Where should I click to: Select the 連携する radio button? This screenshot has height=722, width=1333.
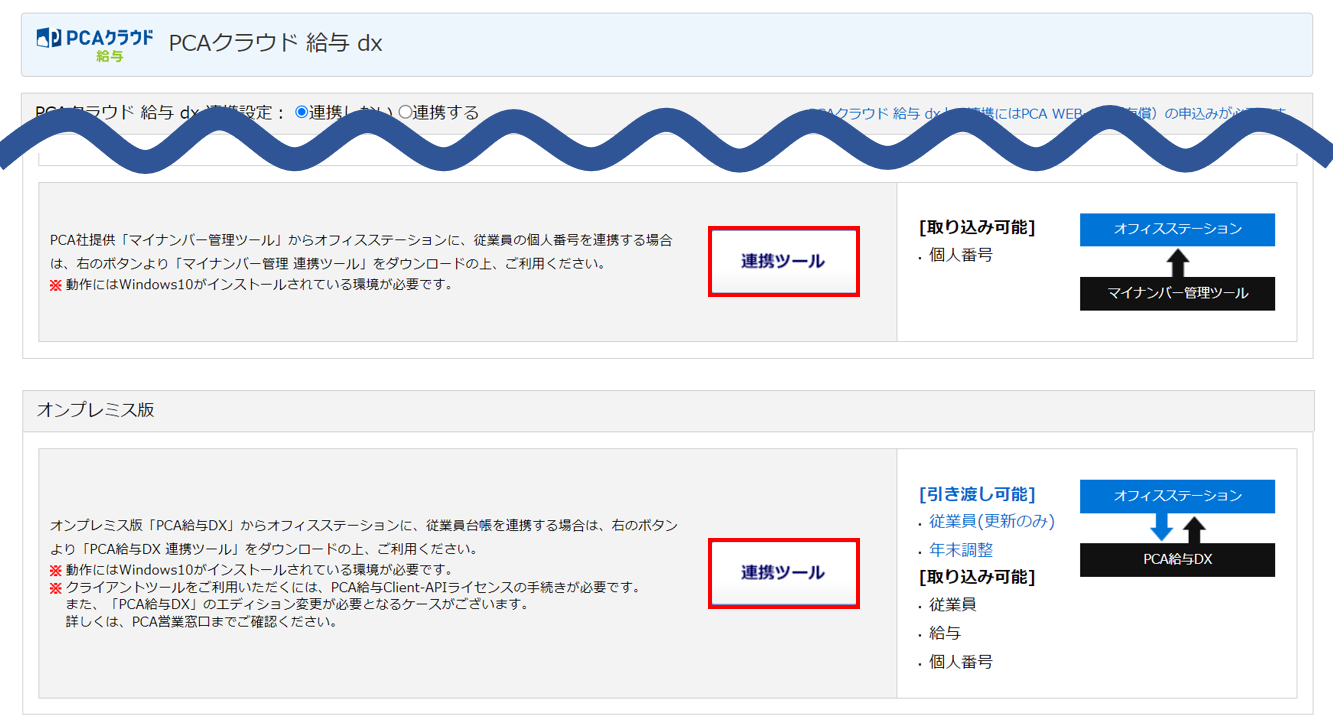click(x=405, y=112)
